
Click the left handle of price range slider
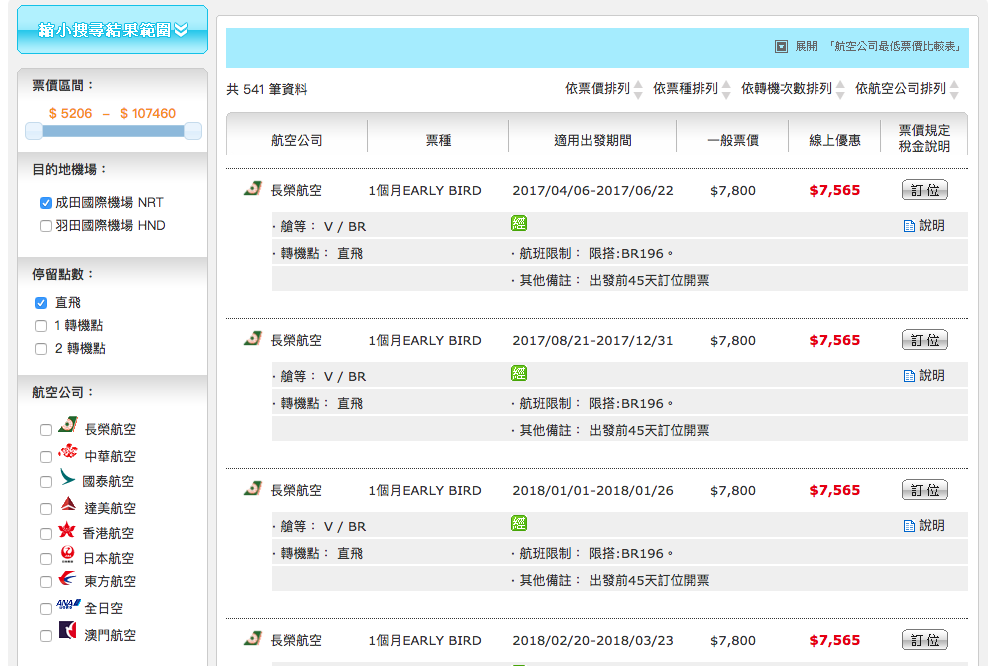point(34,131)
